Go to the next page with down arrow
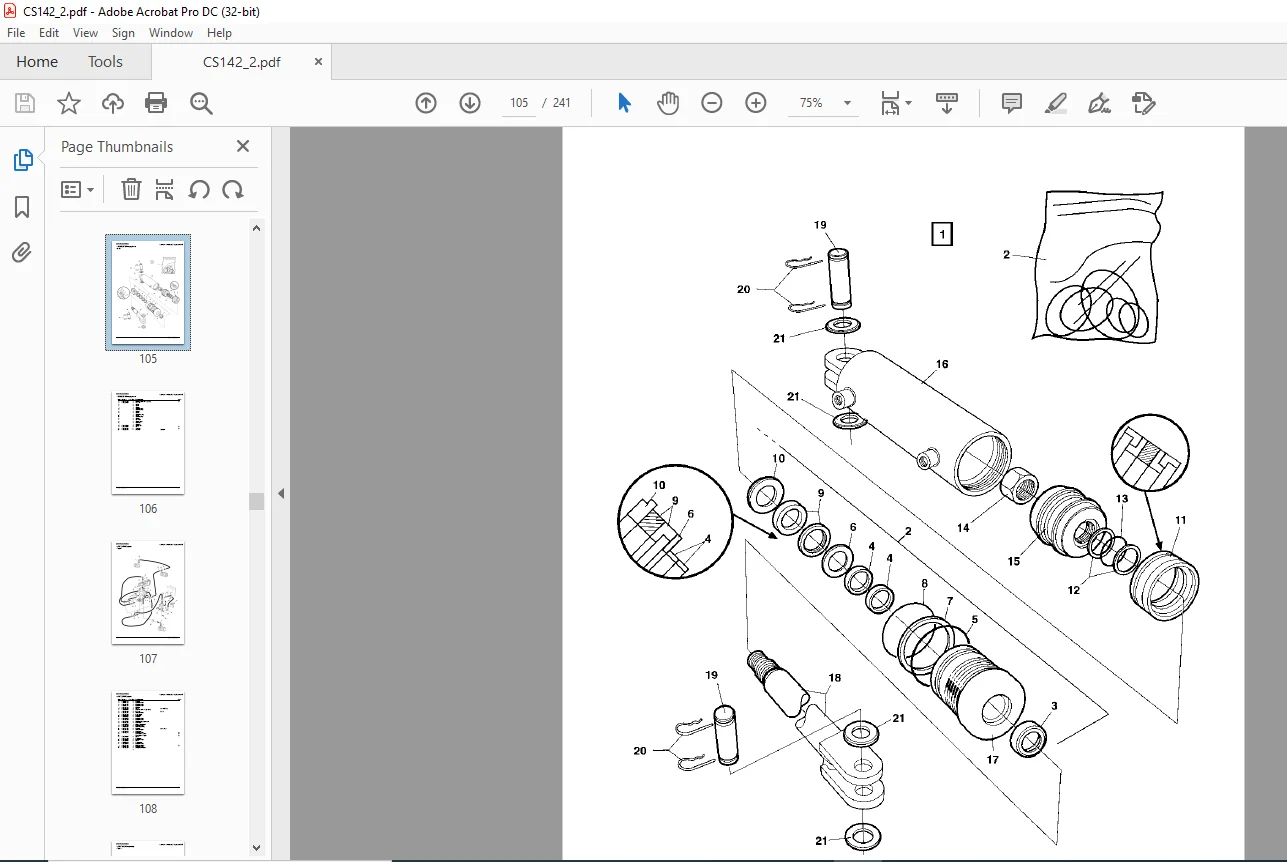 (470, 103)
